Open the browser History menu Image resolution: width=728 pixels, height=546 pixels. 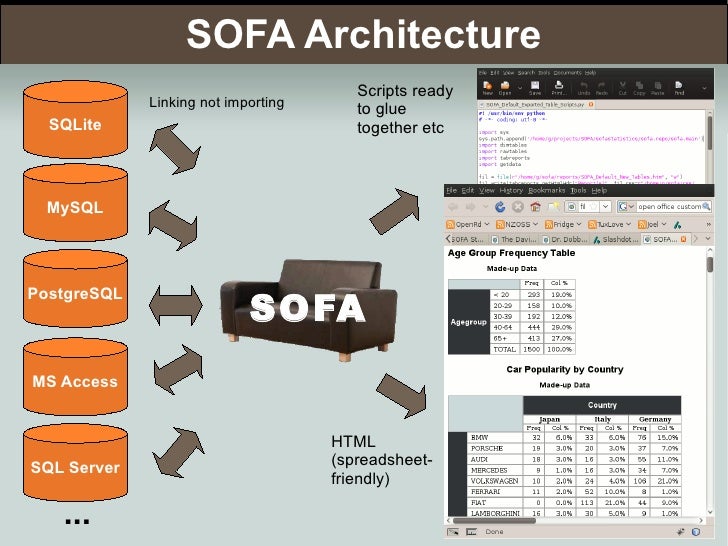(x=511, y=190)
